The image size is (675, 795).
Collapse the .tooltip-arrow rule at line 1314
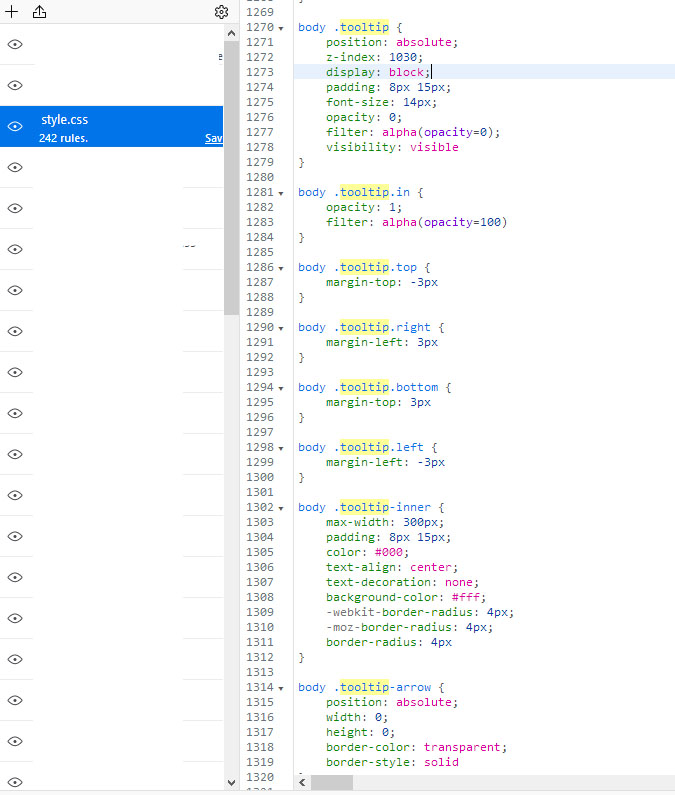coord(281,688)
